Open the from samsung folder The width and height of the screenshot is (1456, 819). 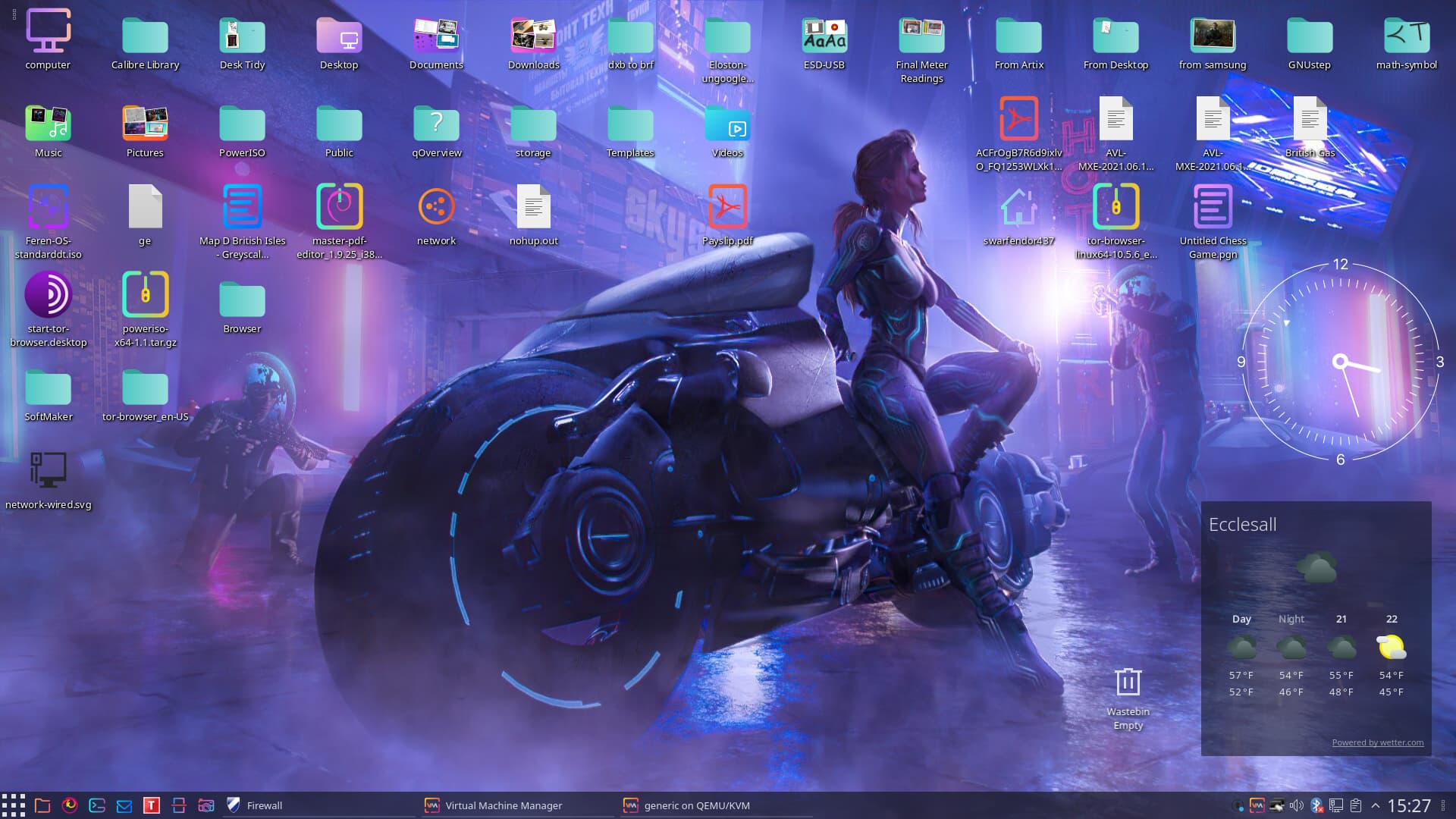coord(1213,44)
